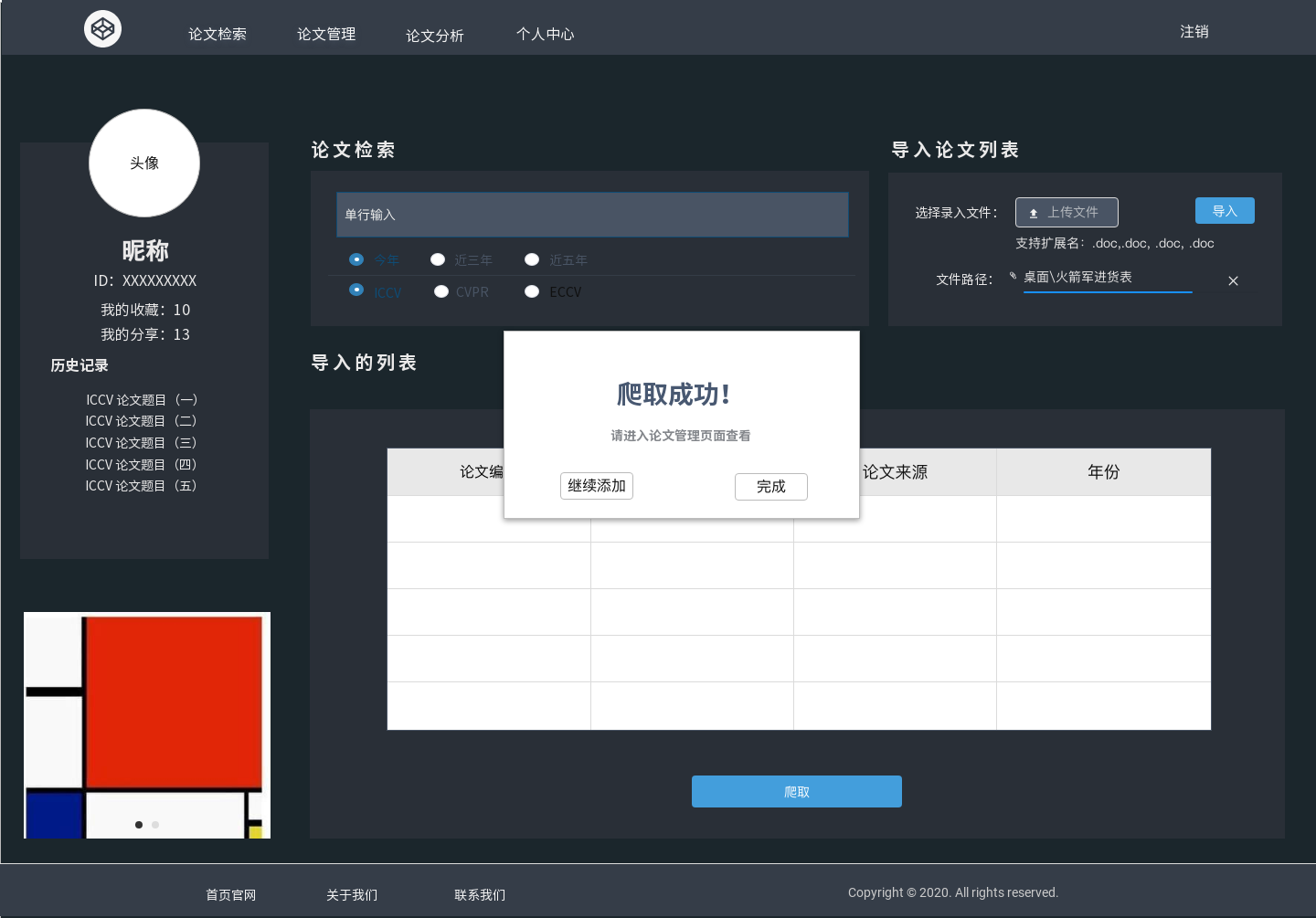1316x918 pixels.
Task: Click the pencil icon beside the file path
Action: (1013, 276)
